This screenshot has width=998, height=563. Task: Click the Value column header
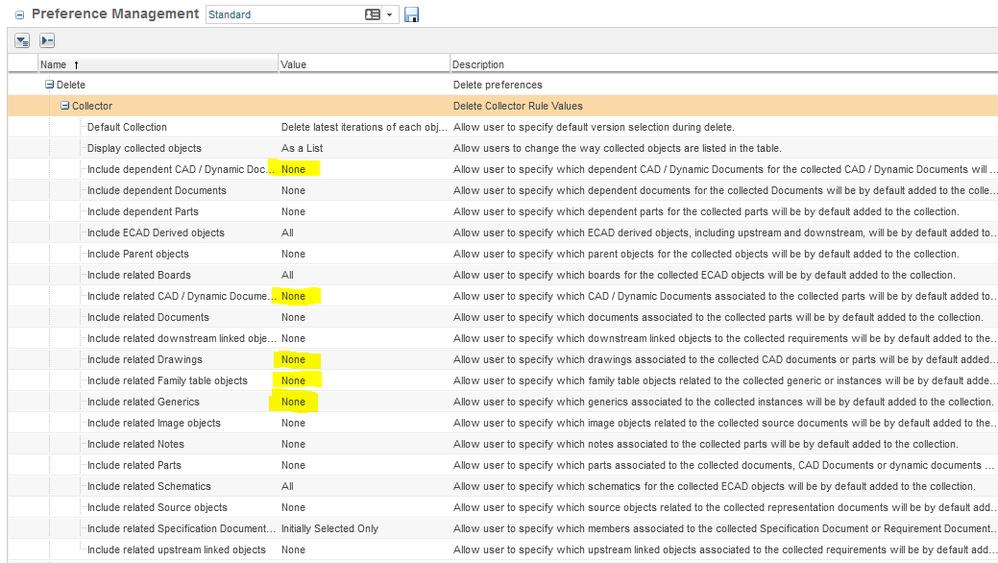point(294,64)
